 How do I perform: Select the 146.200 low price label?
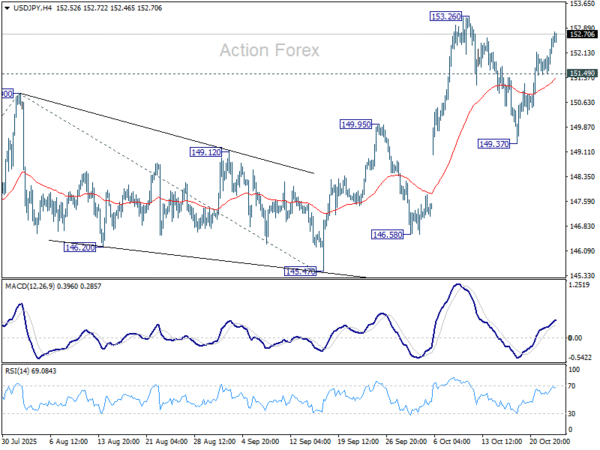[x=79, y=246]
